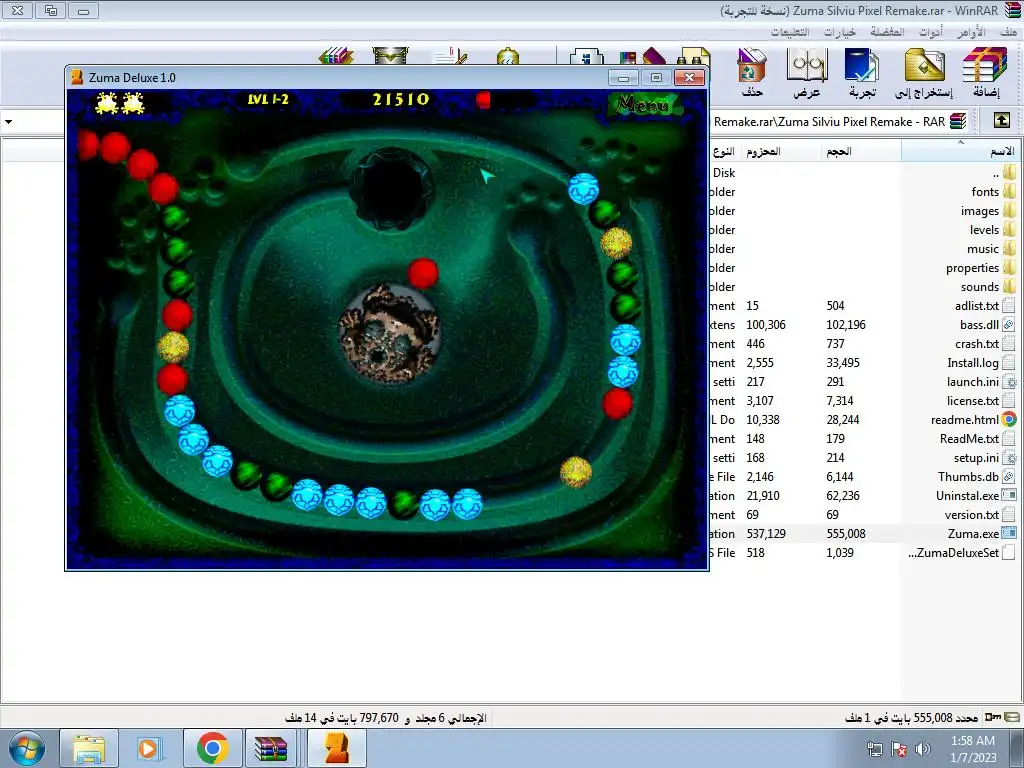Open the التعليمات (Help) menu

coord(790,32)
